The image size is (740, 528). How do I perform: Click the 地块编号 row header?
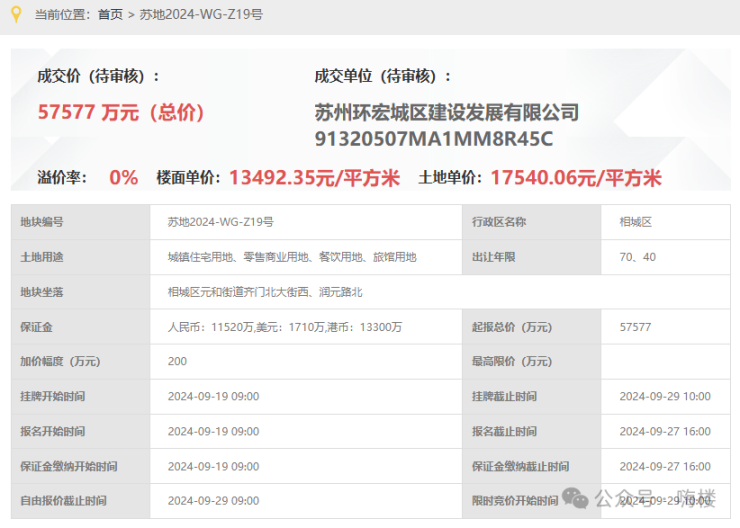point(81,222)
